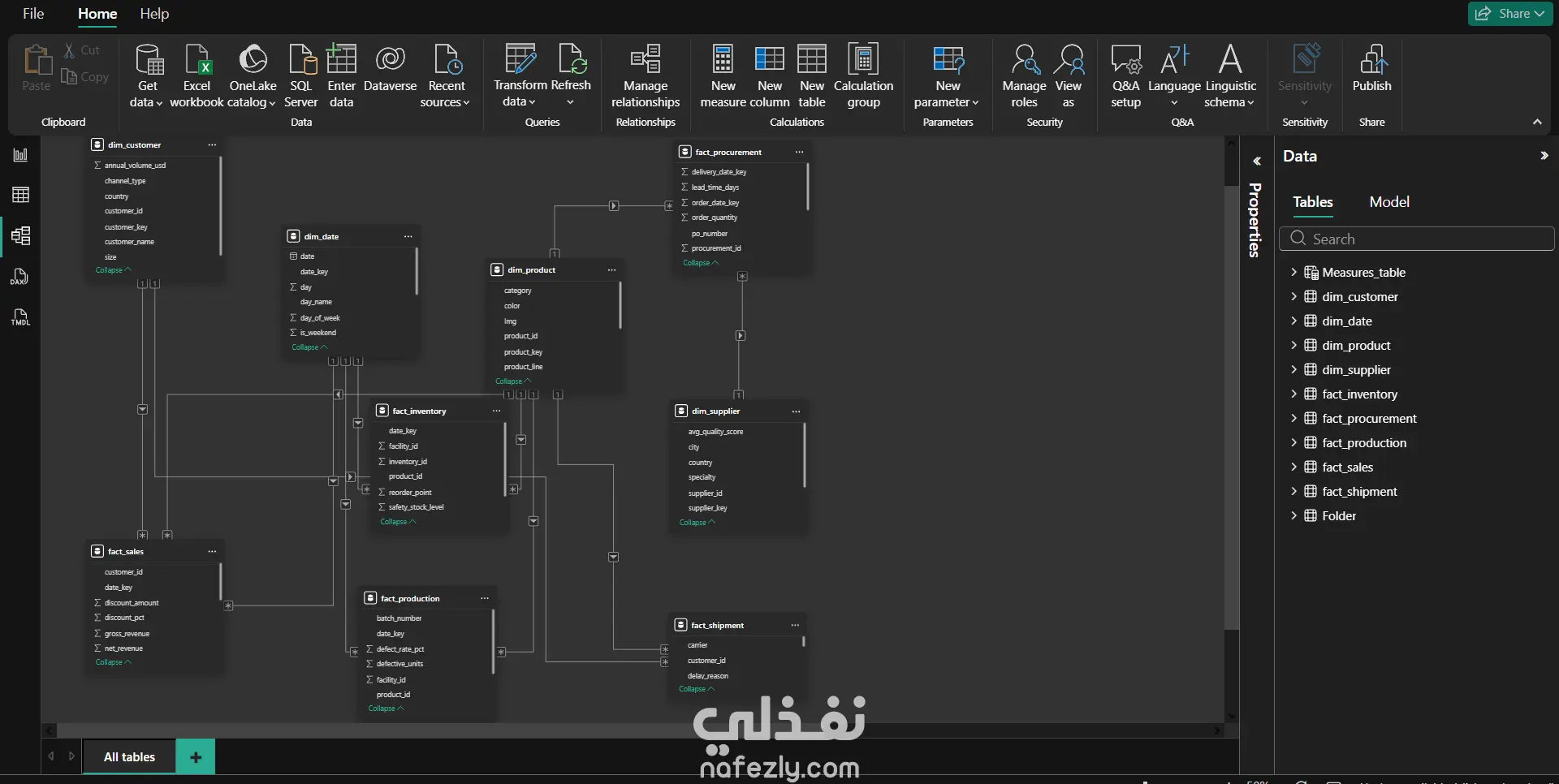The image size is (1559, 784).
Task: Select the Home ribbon tab
Action: click(97, 14)
